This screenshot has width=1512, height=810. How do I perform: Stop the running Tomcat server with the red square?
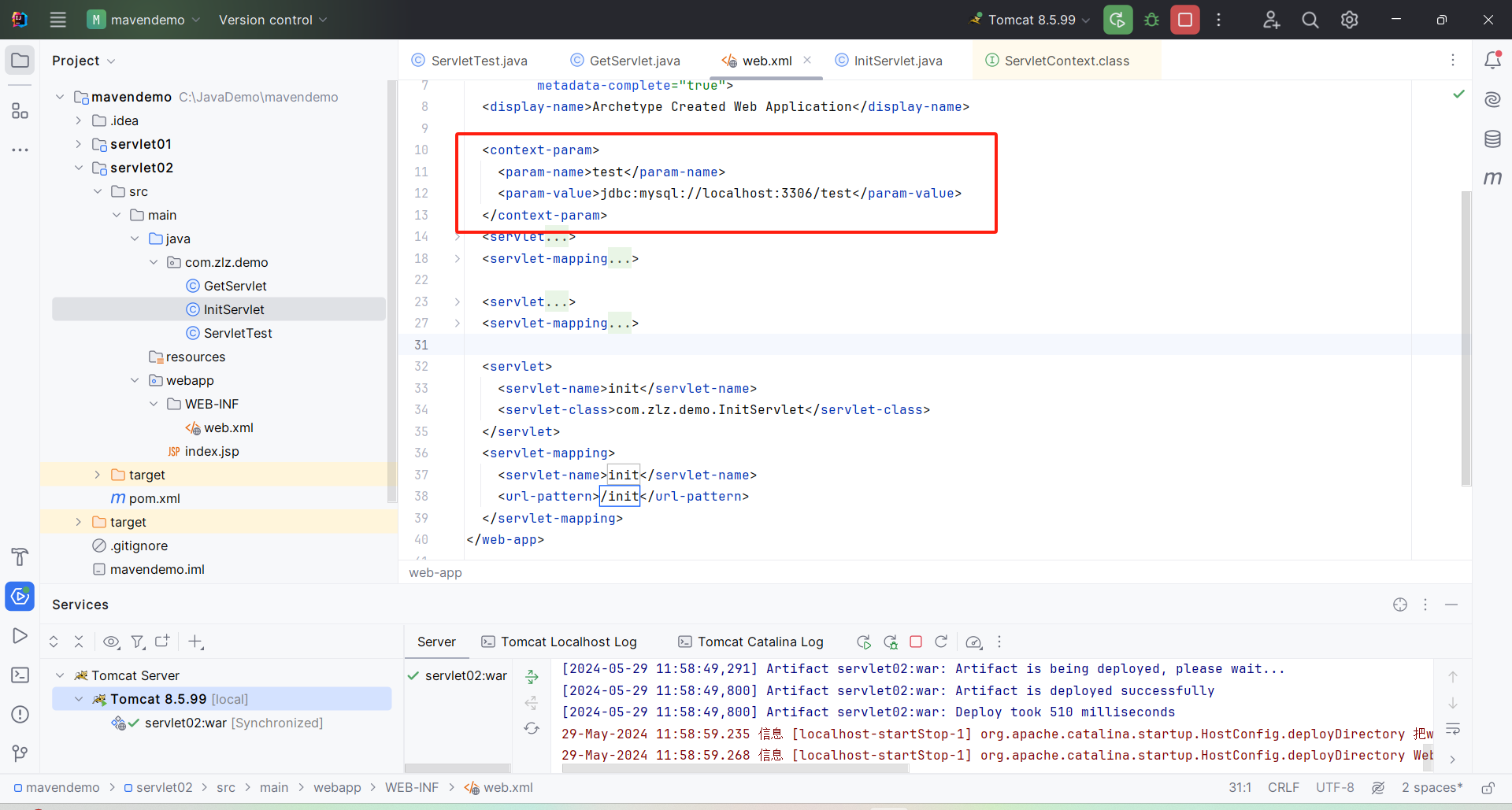[x=1184, y=20]
